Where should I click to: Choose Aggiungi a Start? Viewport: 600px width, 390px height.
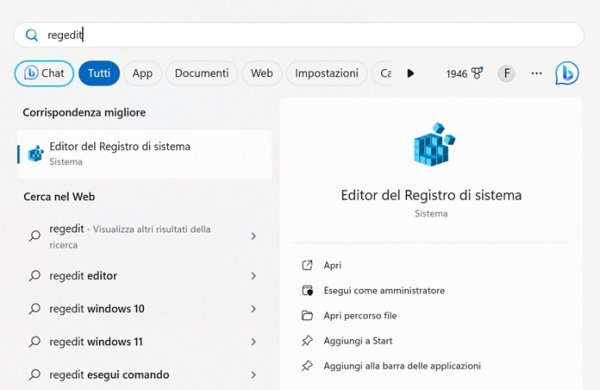(358, 341)
